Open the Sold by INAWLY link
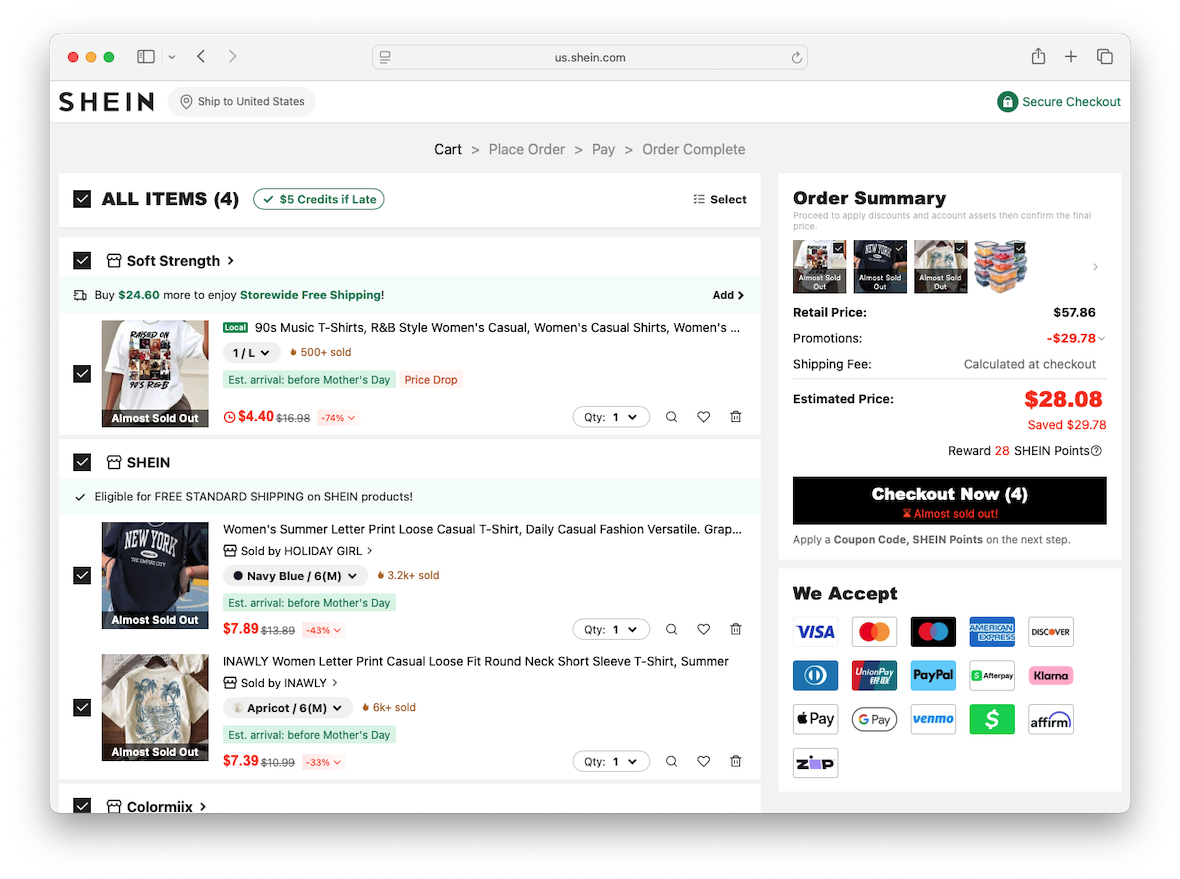This screenshot has width=1180, height=879. [281, 683]
